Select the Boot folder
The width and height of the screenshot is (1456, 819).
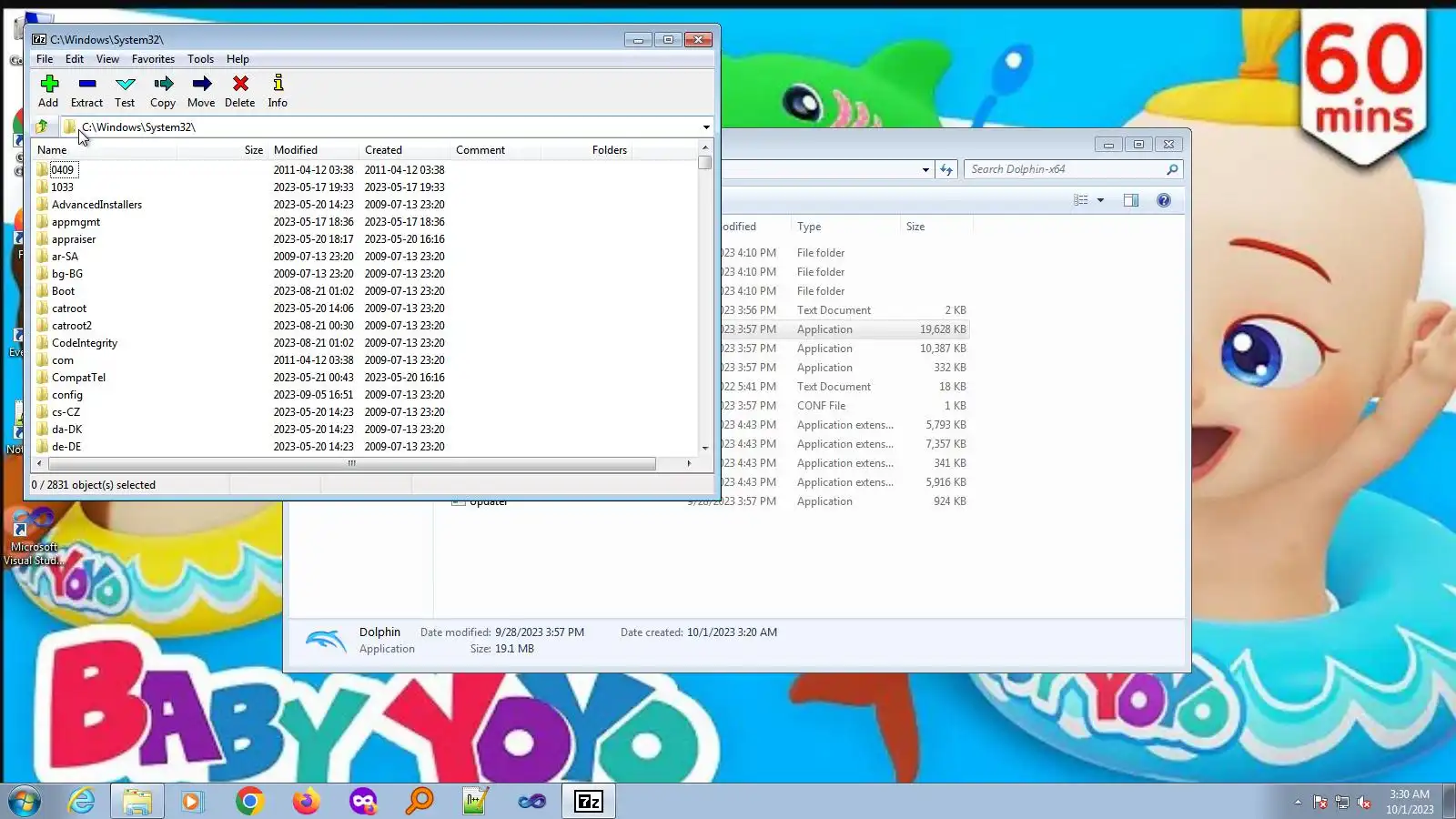point(63,291)
